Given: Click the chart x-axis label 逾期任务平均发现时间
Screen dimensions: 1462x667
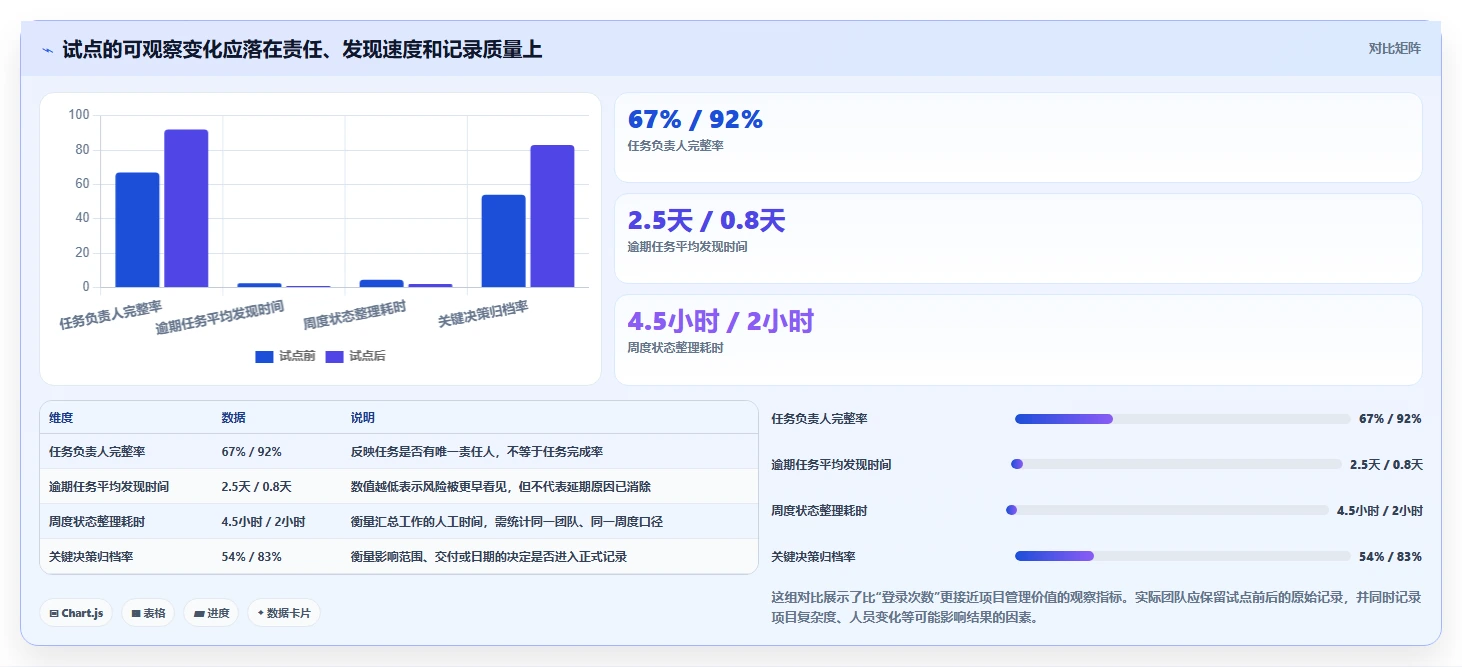Looking at the screenshot, I should tap(219, 316).
